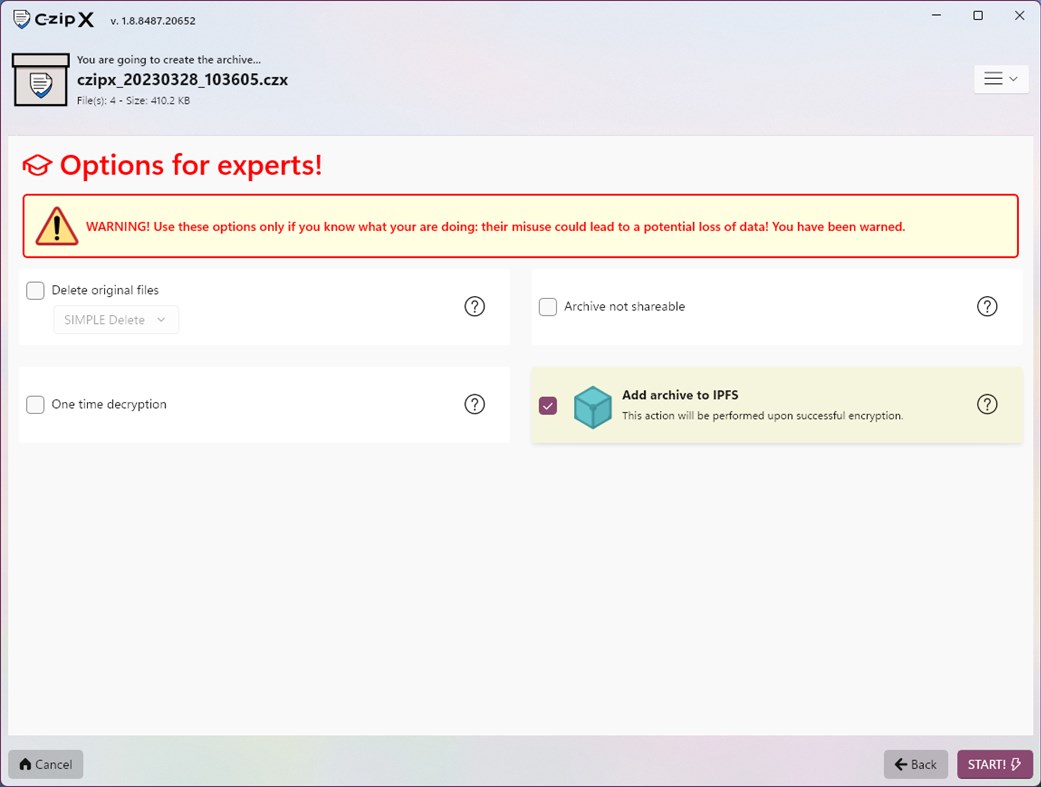The image size is (1041, 787).
Task: Open the application menu button
Action: click(x=1000, y=78)
